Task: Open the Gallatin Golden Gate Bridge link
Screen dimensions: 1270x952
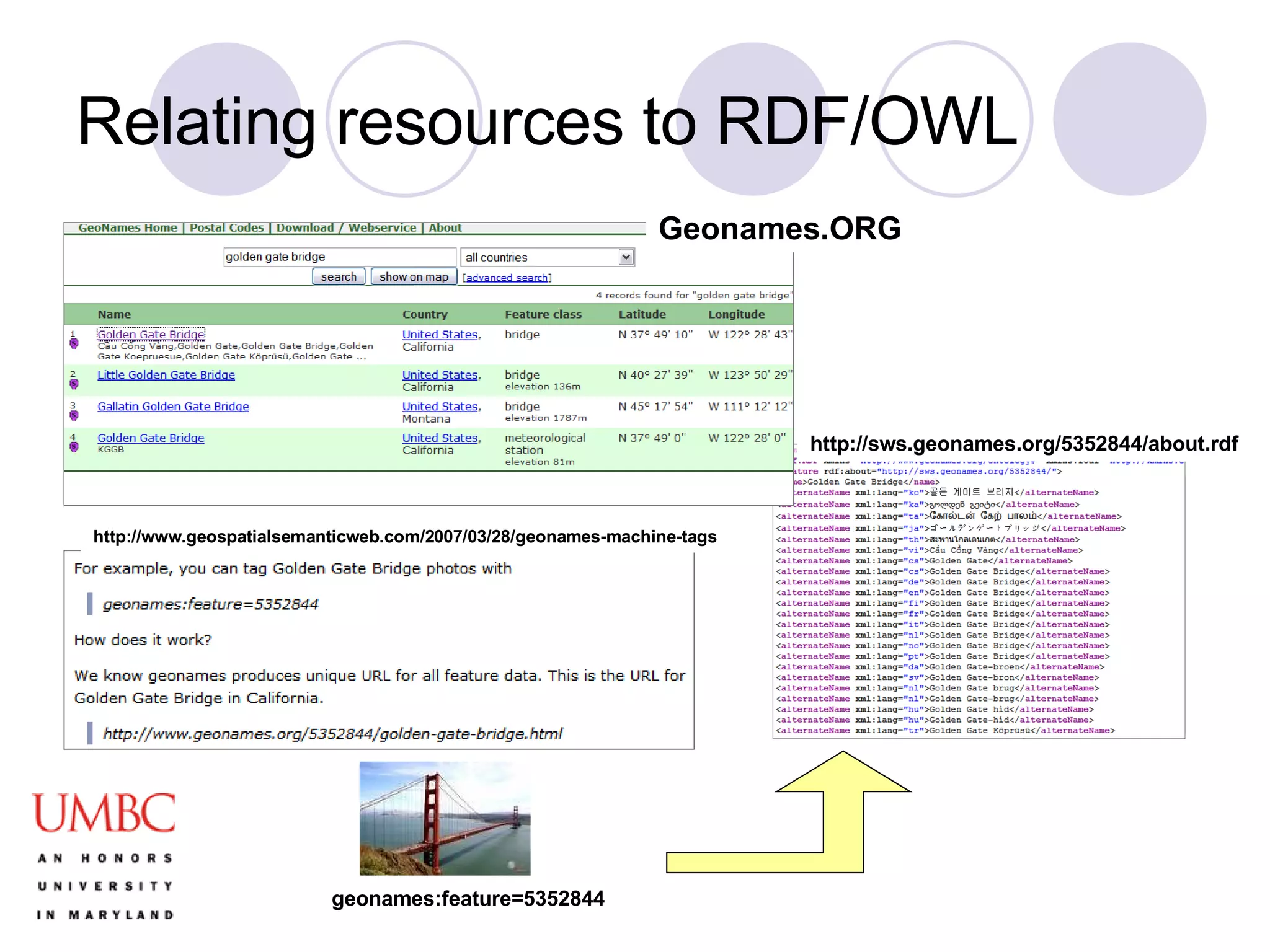Action: coord(173,406)
